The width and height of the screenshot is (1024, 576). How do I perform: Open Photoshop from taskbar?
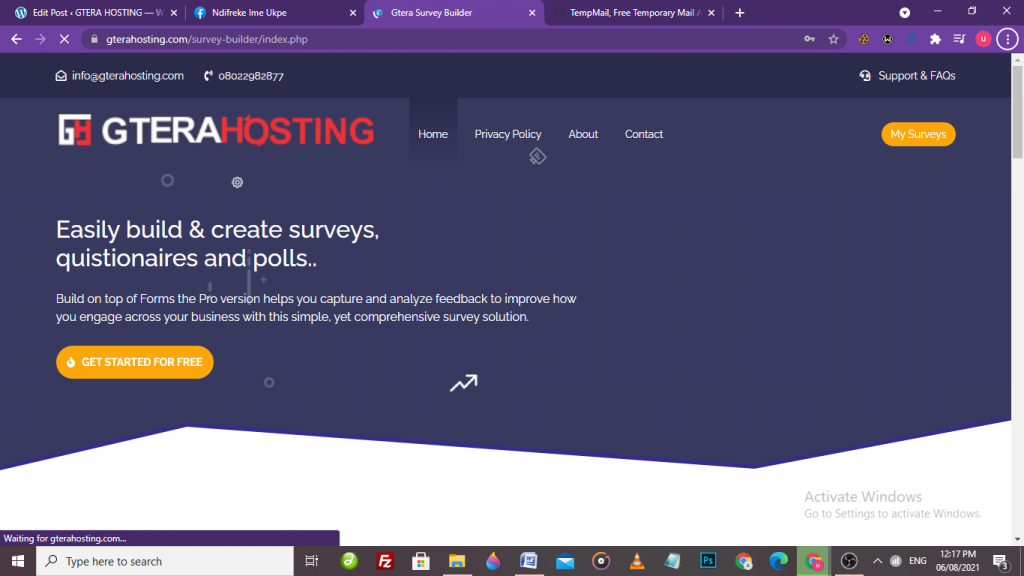[708, 561]
